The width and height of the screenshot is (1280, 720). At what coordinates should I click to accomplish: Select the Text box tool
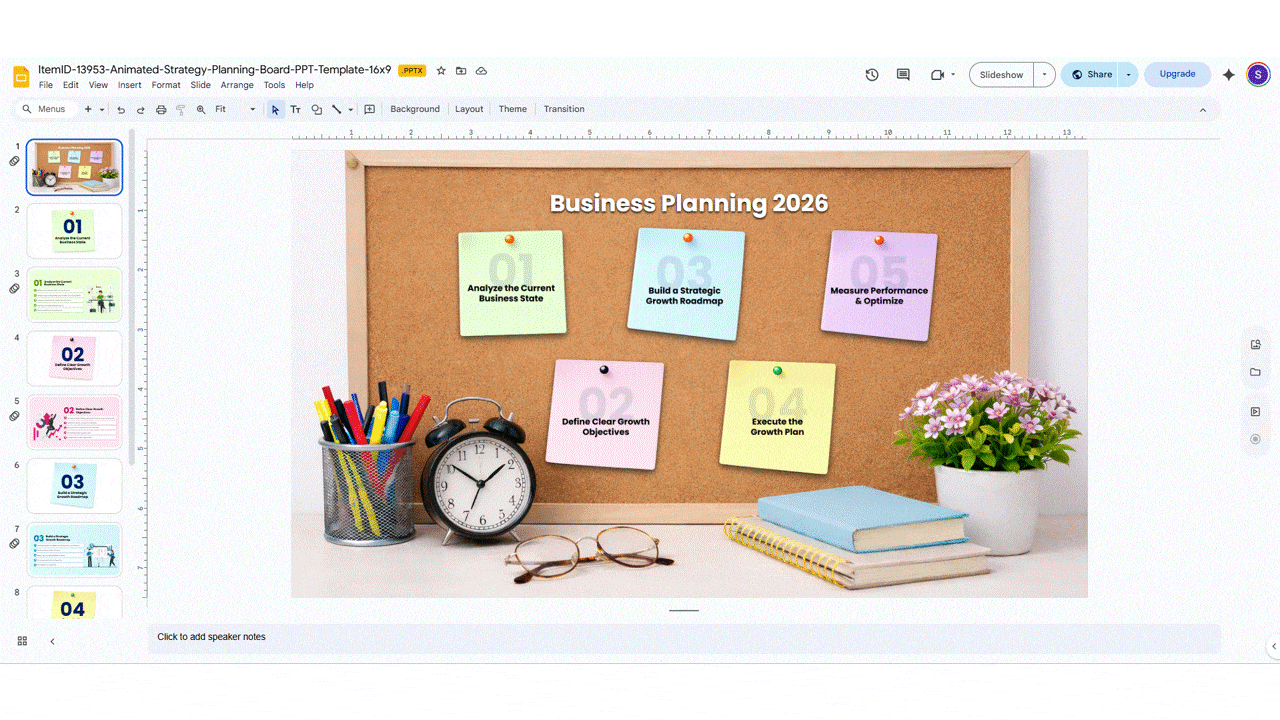295,109
